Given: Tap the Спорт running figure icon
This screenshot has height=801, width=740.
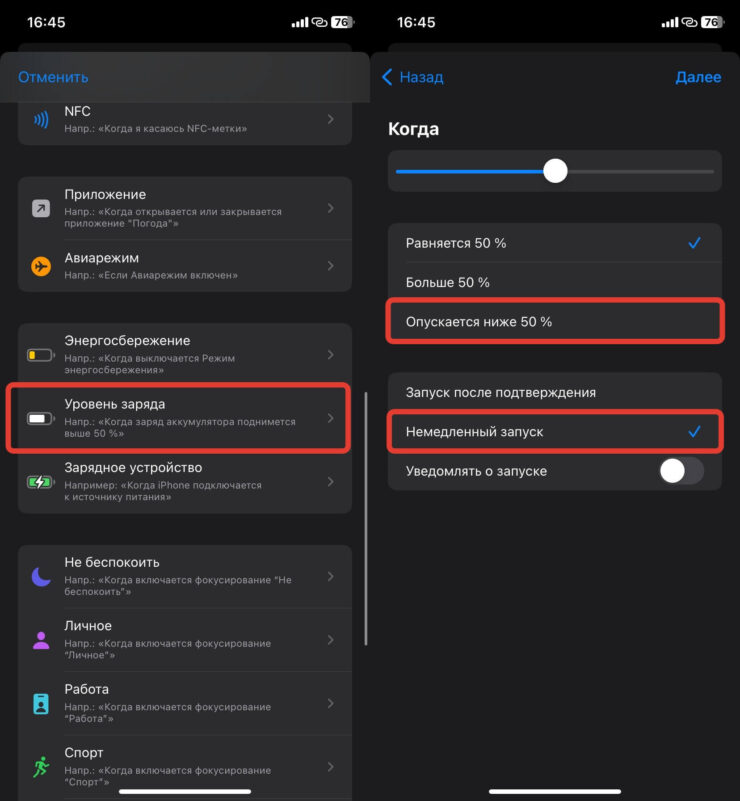Looking at the screenshot, I should pos(41,767).
